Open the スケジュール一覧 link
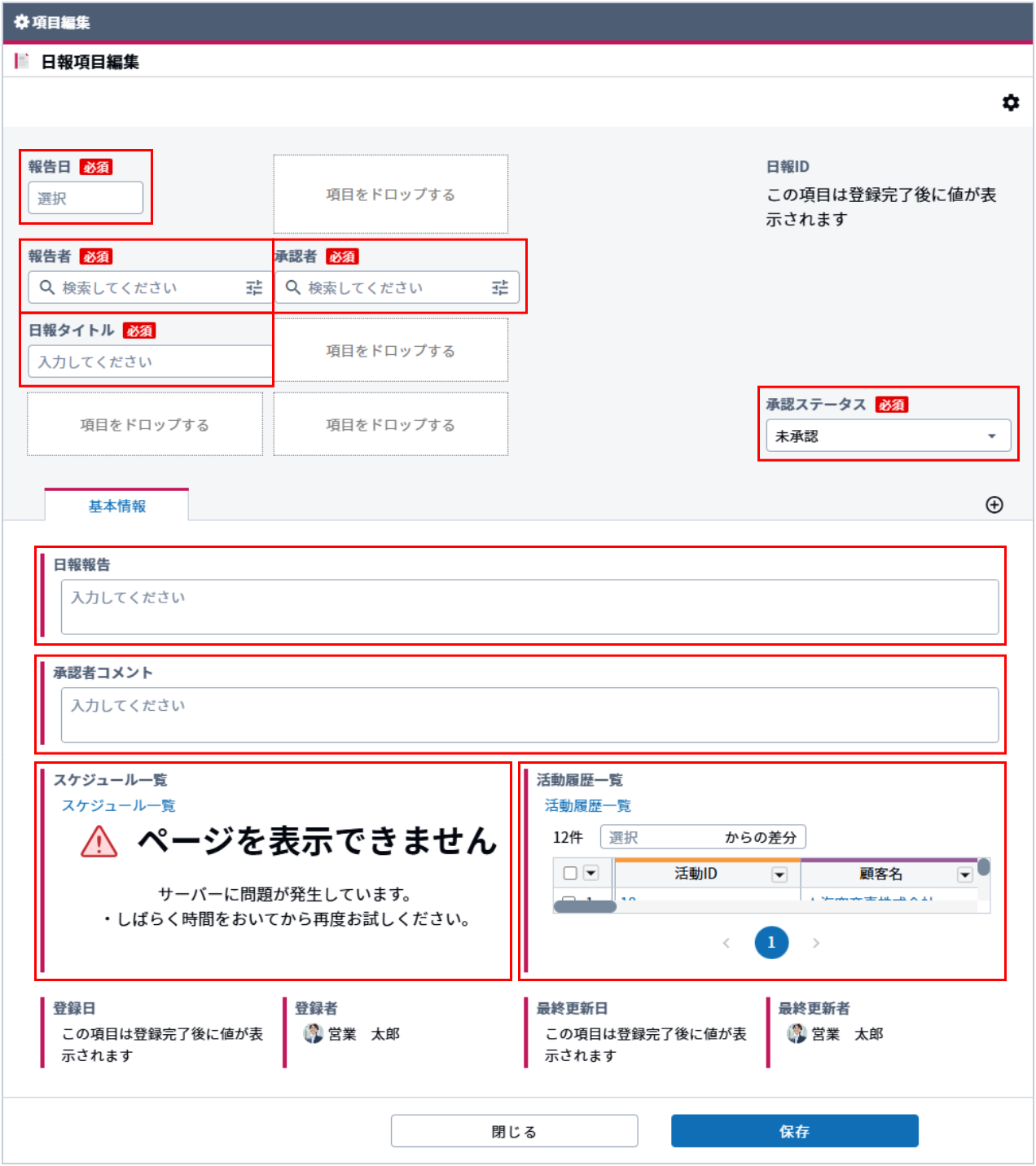This screenshot has width=1036, height=1166. coord(119,805)
